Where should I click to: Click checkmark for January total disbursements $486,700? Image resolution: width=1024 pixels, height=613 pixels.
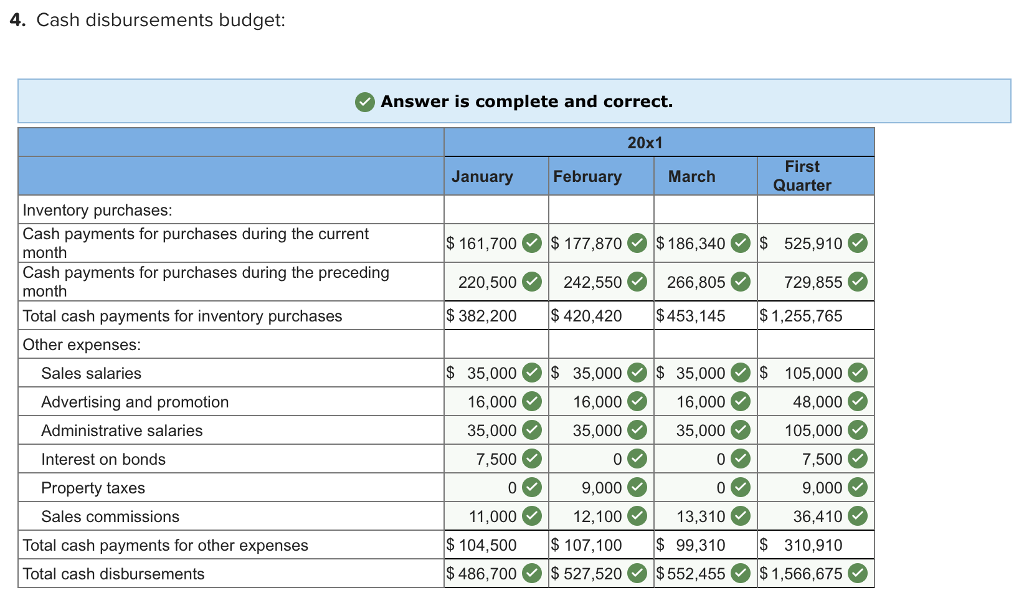532,573
